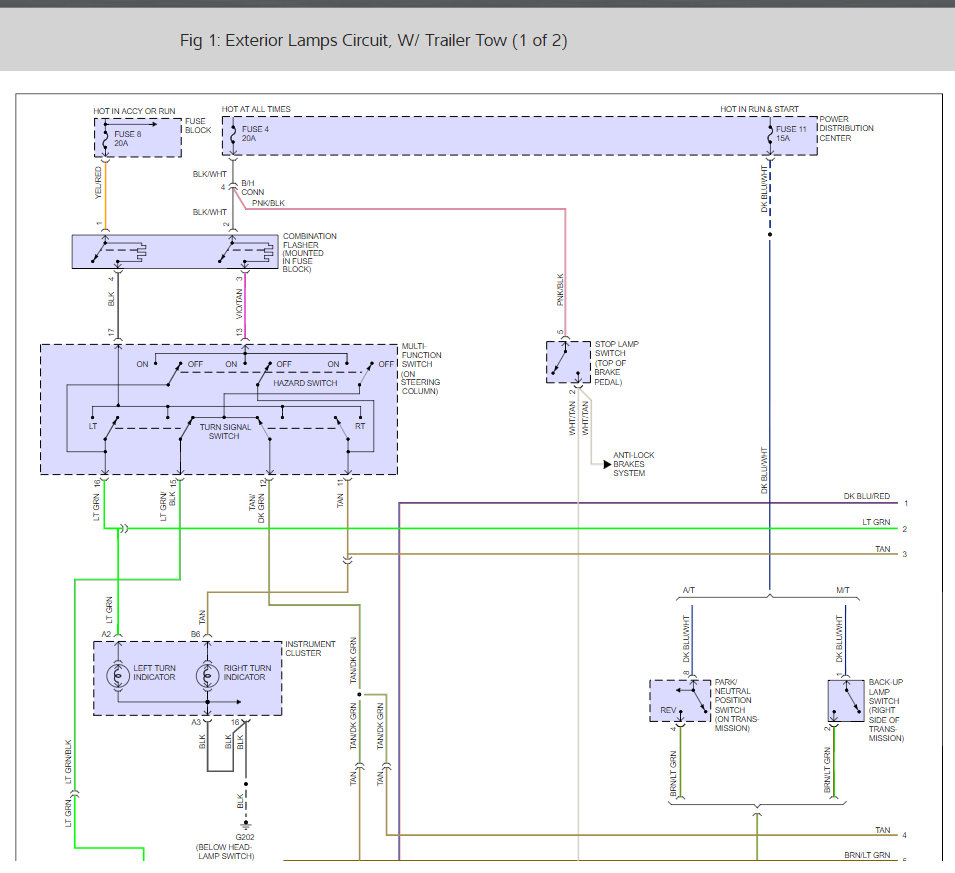Screen dimensions: 955x873
Task: Click the 'TURN SIGNAL SWITCH' text
Action: coord(225,431)
